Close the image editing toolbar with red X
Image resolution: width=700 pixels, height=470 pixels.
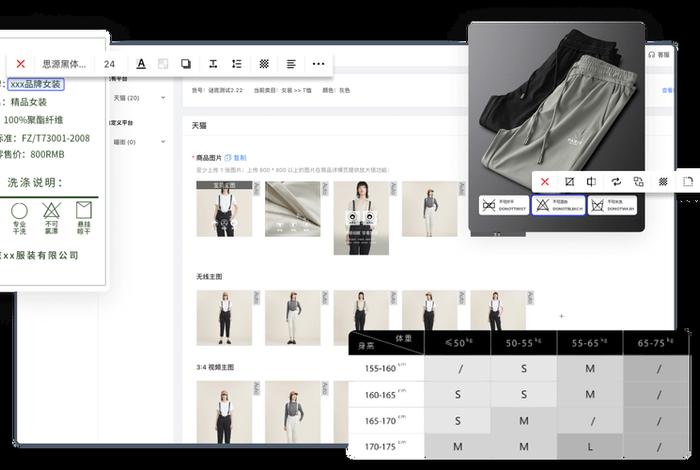(x=545, y=182)
